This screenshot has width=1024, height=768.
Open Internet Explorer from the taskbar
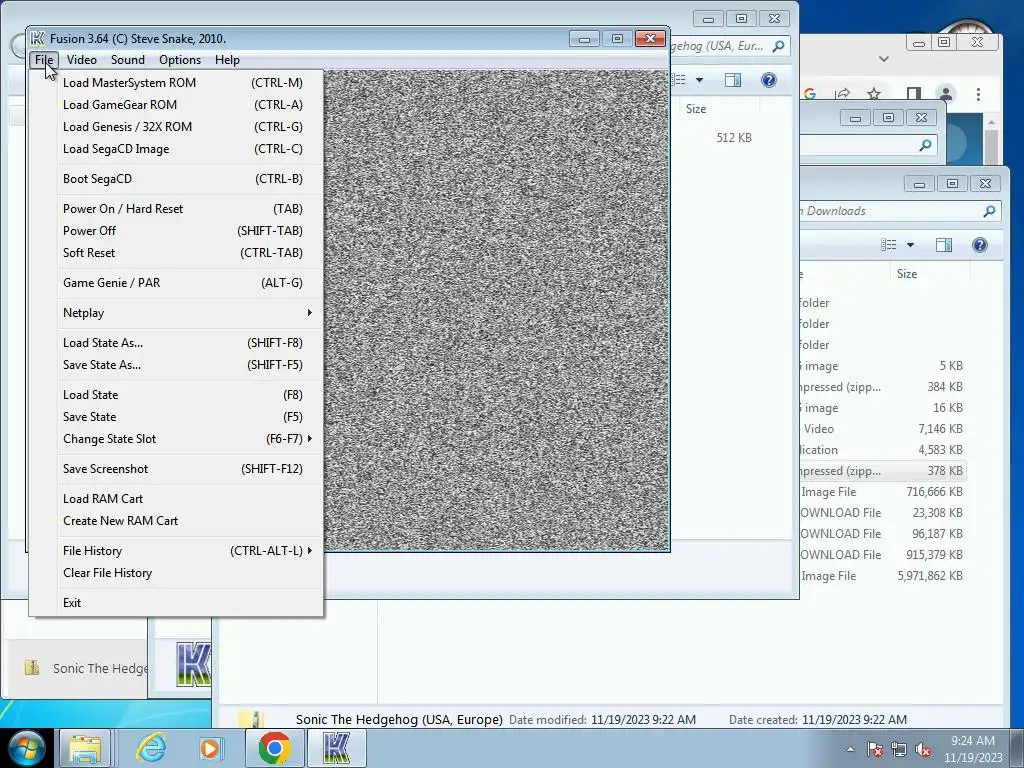tap(151, 748)
